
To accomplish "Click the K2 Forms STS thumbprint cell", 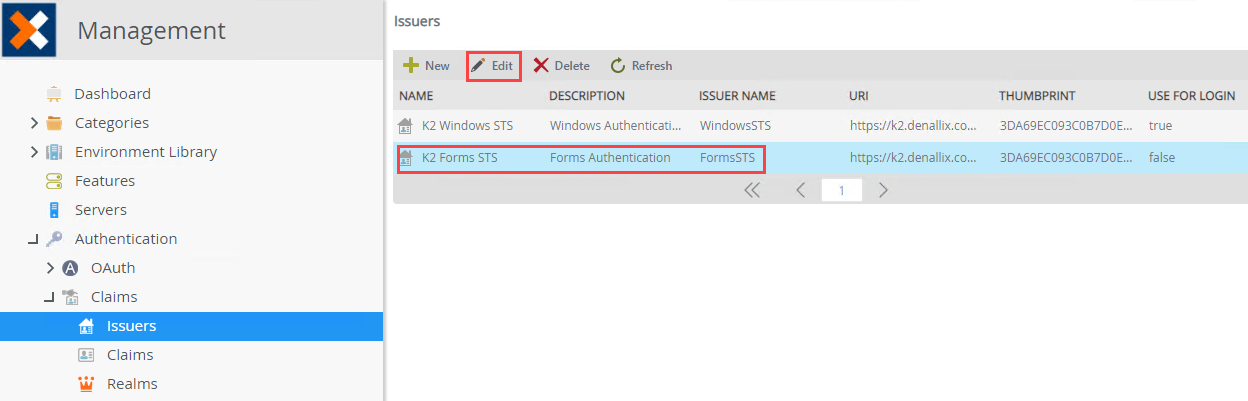I will (x=1066, y=158).
